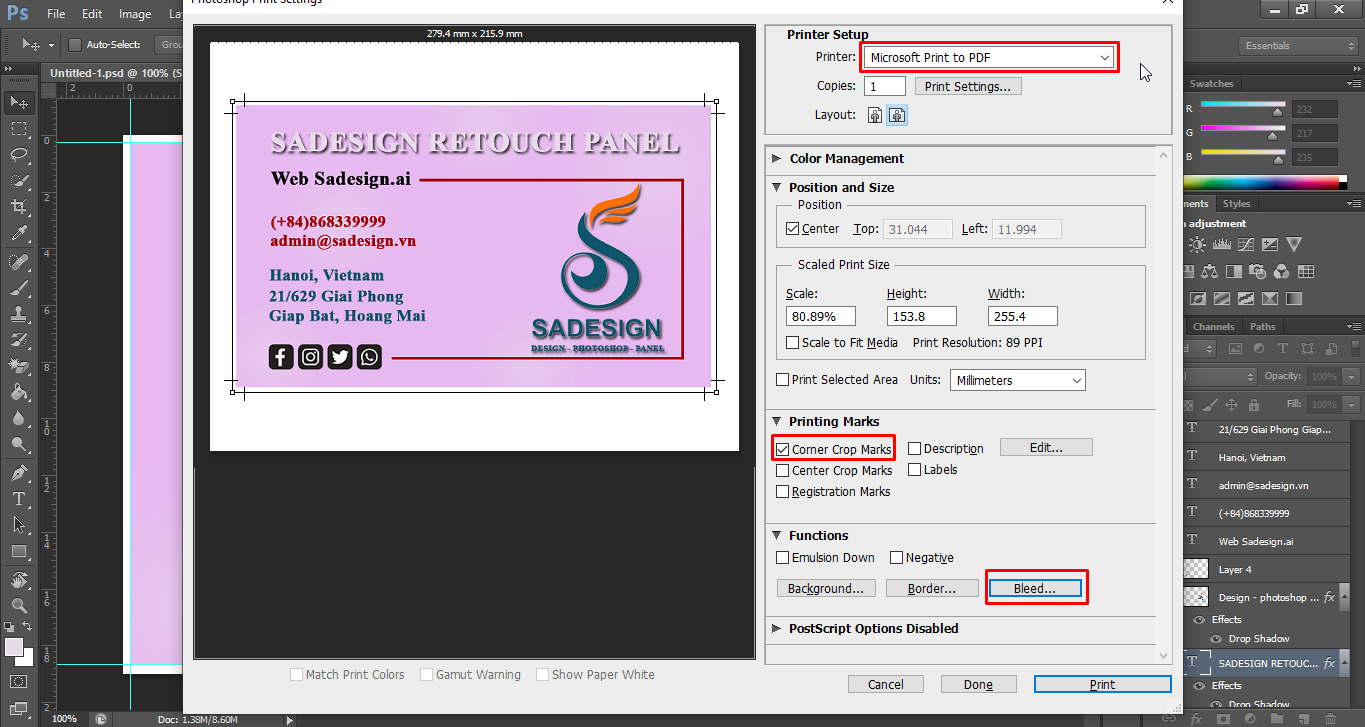Image resolution: width=1365 pixels, height=727 pixels.
Task: Uncheck the Center position checkbox
Action: (x=793, y=229)
